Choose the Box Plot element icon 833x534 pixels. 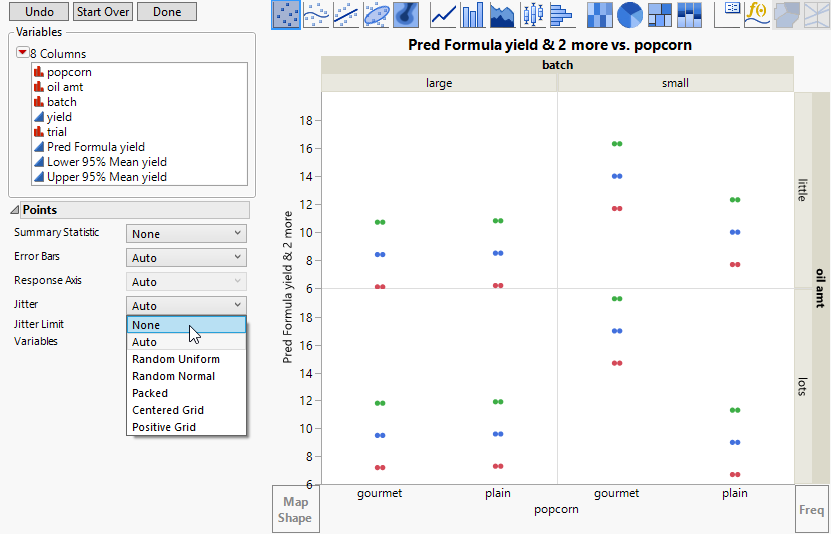coord(532,14)
